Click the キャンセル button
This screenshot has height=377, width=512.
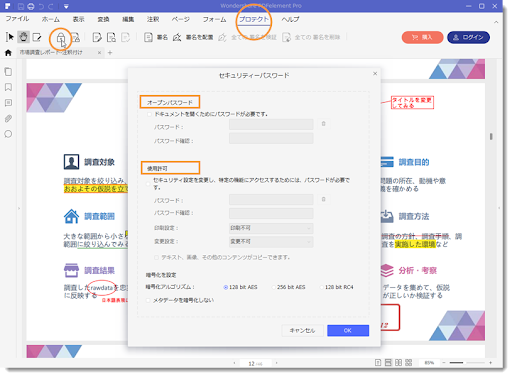click(x=302, y=330)
